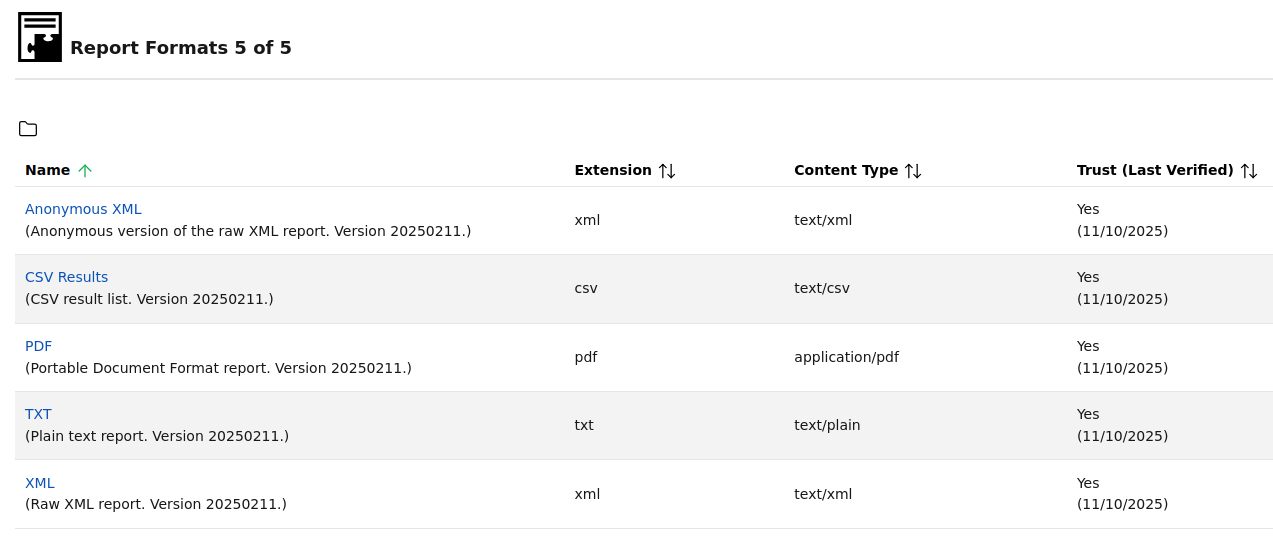Open the TXT report format link
Image resolution: width=1273 pixels, height=536 pixels.
38,414
